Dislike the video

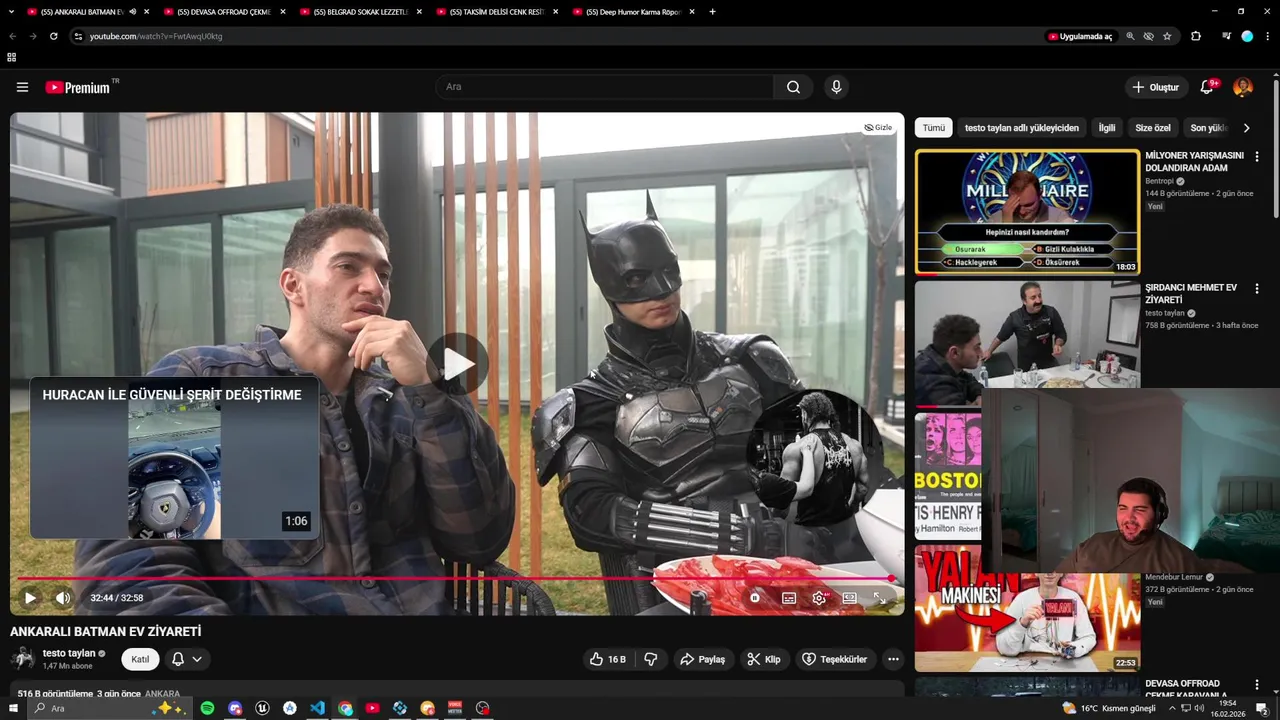(x=650, y=659)
